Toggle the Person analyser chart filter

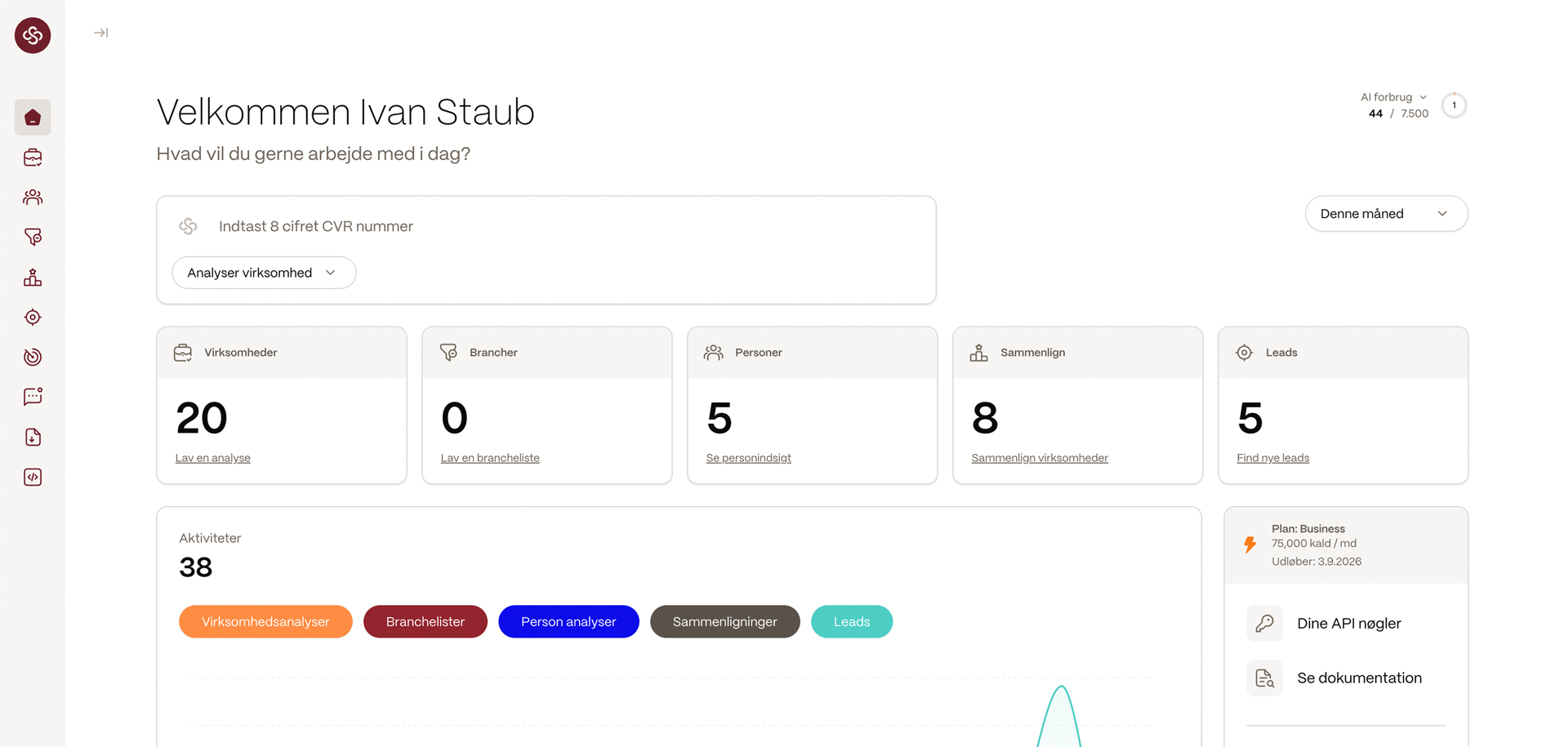(568, 621)
